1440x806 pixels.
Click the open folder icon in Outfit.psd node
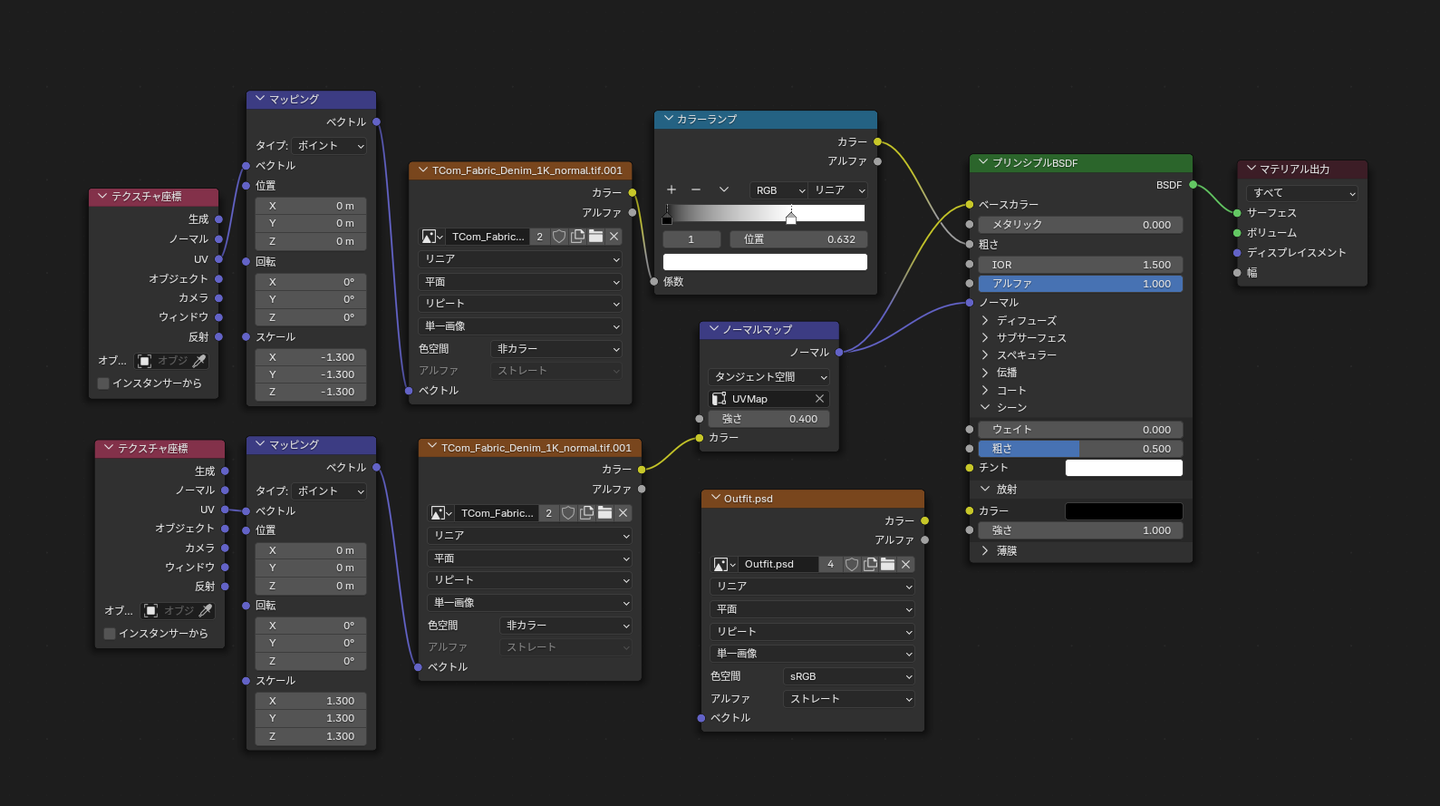pyautogui.click(x=888, y=564)
